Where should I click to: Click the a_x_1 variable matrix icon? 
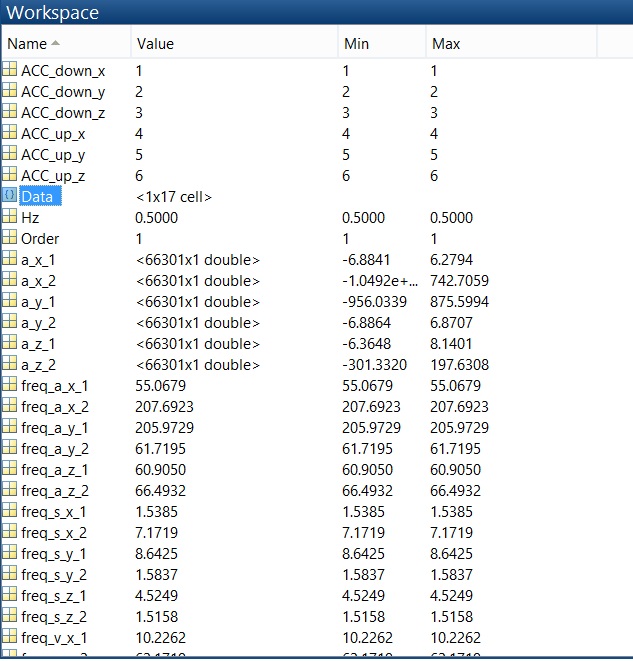[x=10, y=260]
